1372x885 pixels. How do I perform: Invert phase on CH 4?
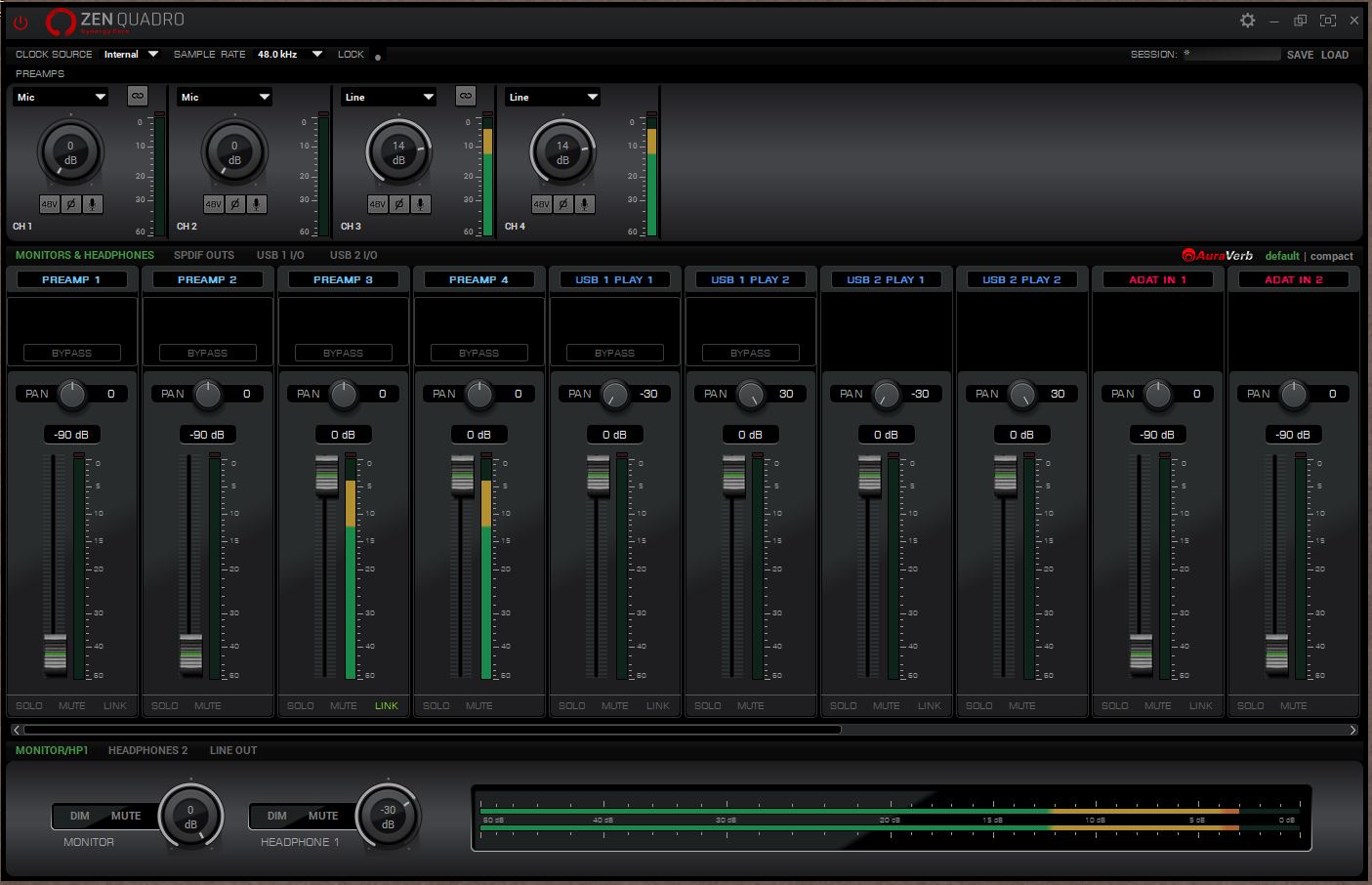point(563,204)
